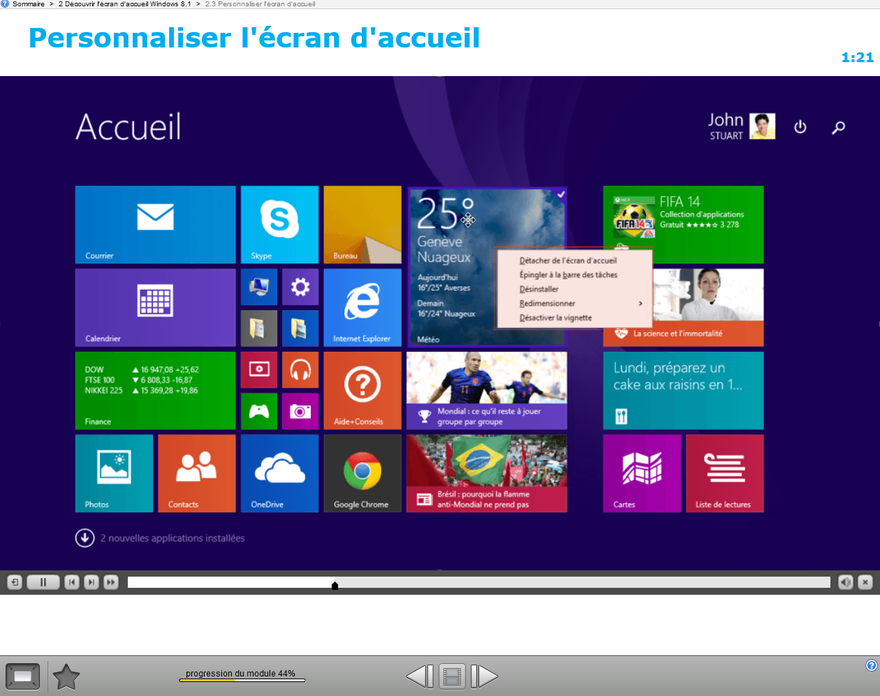Viewport: 880px width, 696px height.
Task: Pause the tutorial video playback
Action: 43,582
